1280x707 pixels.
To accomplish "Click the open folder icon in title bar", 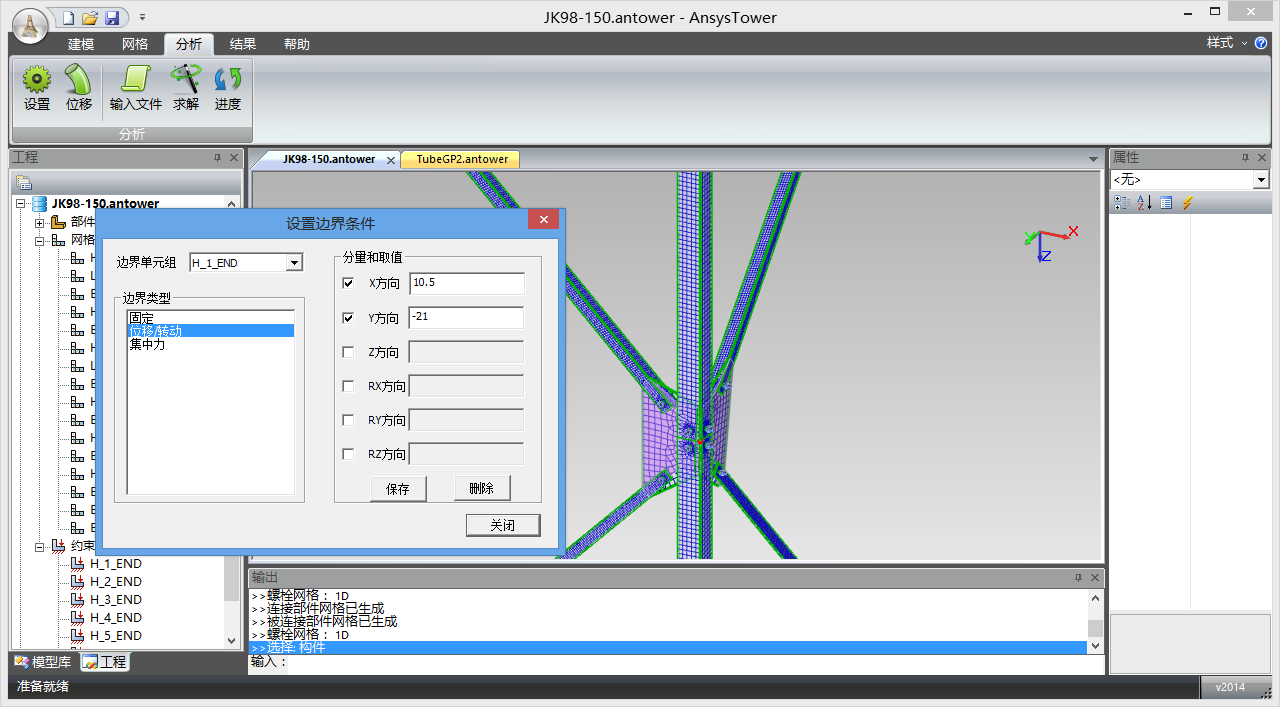I will (x=90, y=18).
